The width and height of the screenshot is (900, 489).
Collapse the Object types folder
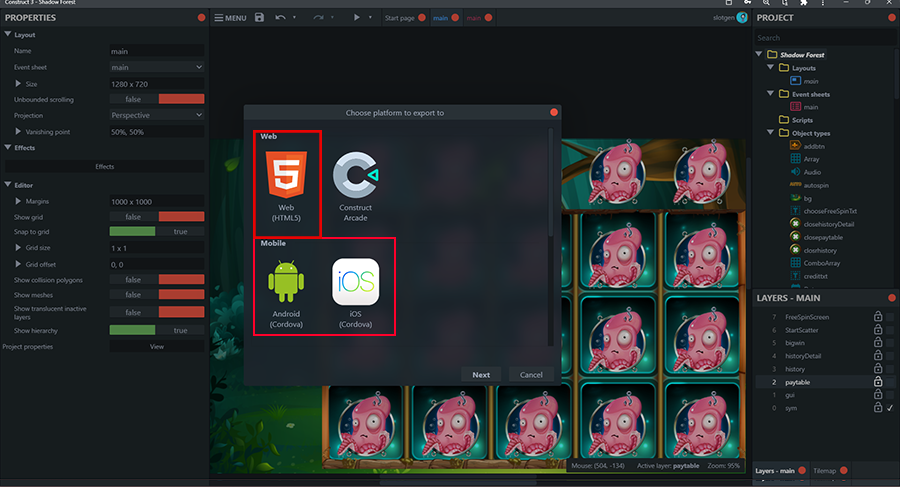click(771, 133)
